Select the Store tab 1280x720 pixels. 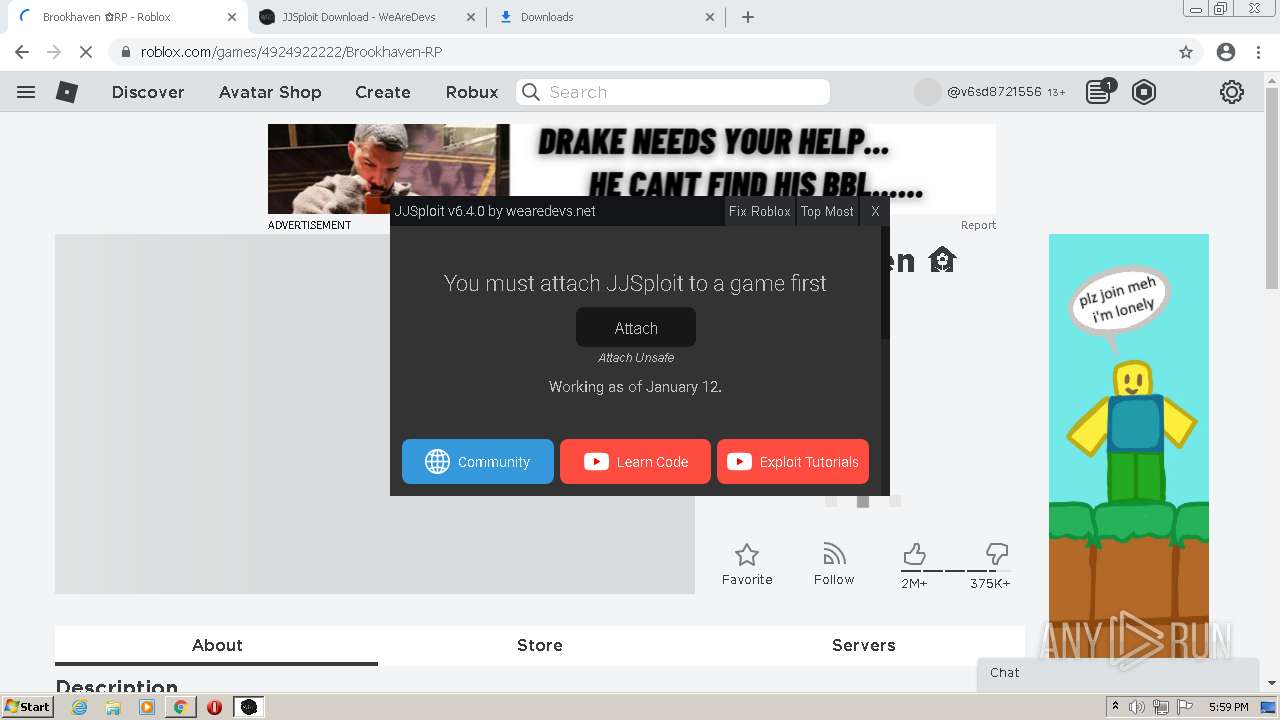pyautogui.click(x=540, y=646)
